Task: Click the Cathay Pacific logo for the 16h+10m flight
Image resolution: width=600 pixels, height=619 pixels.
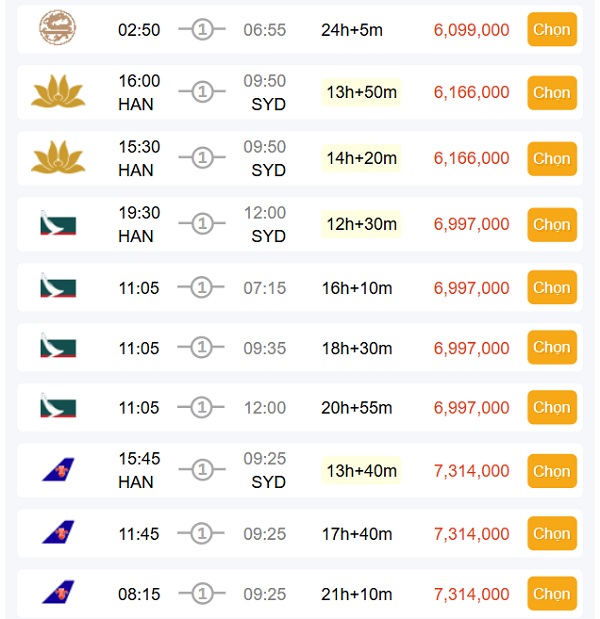Action: tap(58, 288)
